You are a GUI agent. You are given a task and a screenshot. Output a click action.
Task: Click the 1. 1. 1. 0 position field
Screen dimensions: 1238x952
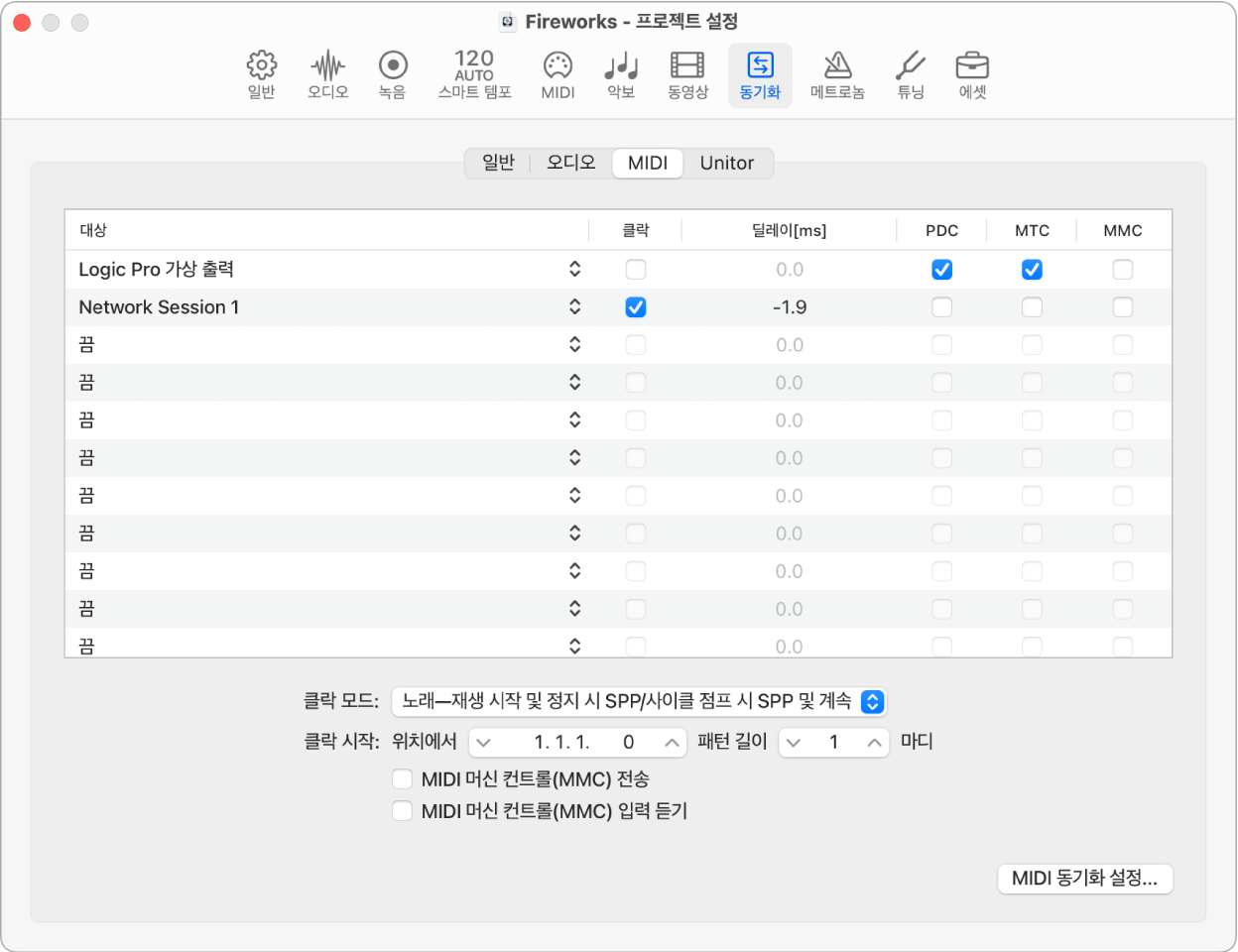tap(579, 743)
